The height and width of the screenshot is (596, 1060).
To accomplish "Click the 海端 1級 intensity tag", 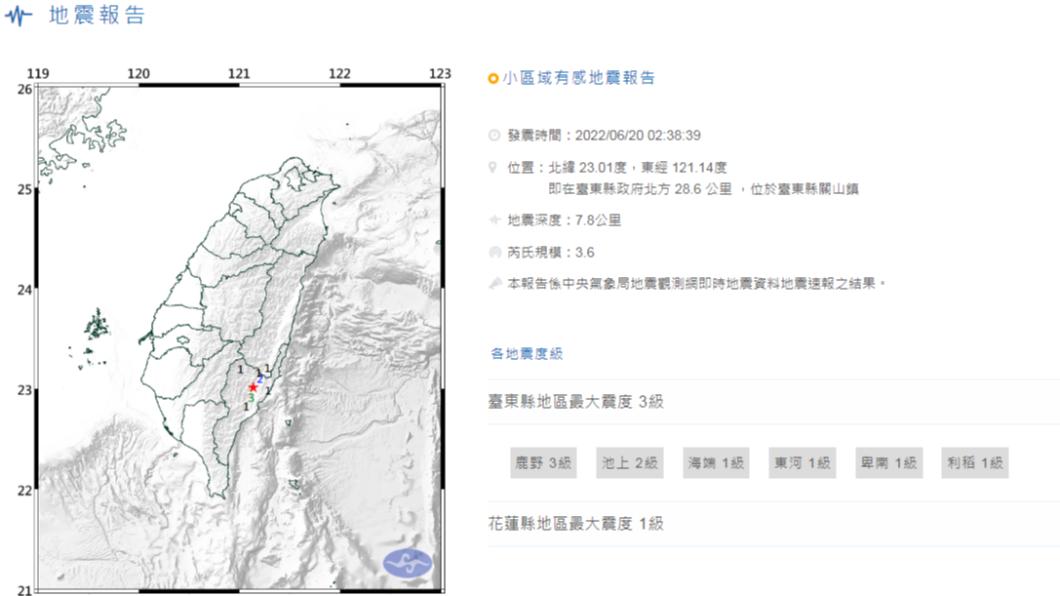I will 716,463.
